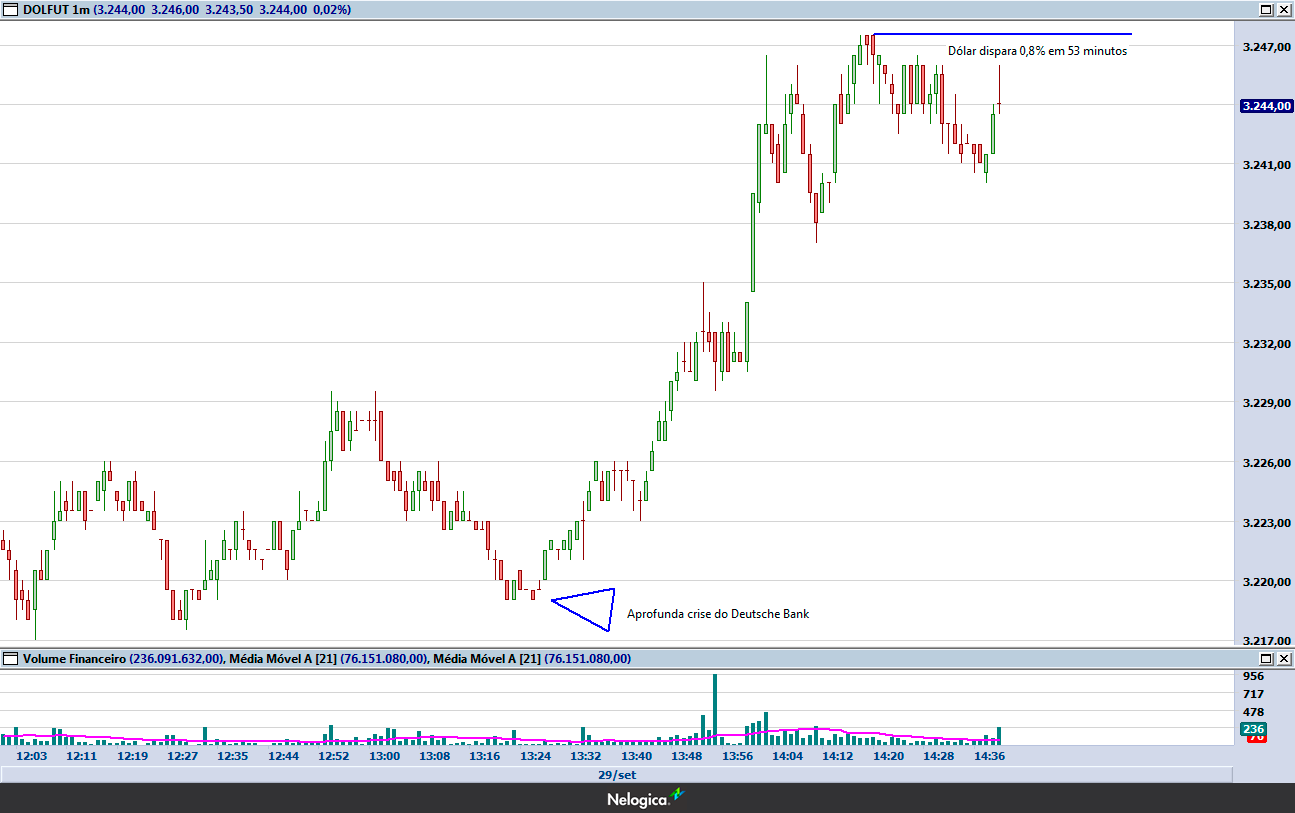Viewport: 1295px width, 813px height.
Task: Select the 'Aprofunda crise do Deutsche Bank' note
Action: click(x=717, y=614)
